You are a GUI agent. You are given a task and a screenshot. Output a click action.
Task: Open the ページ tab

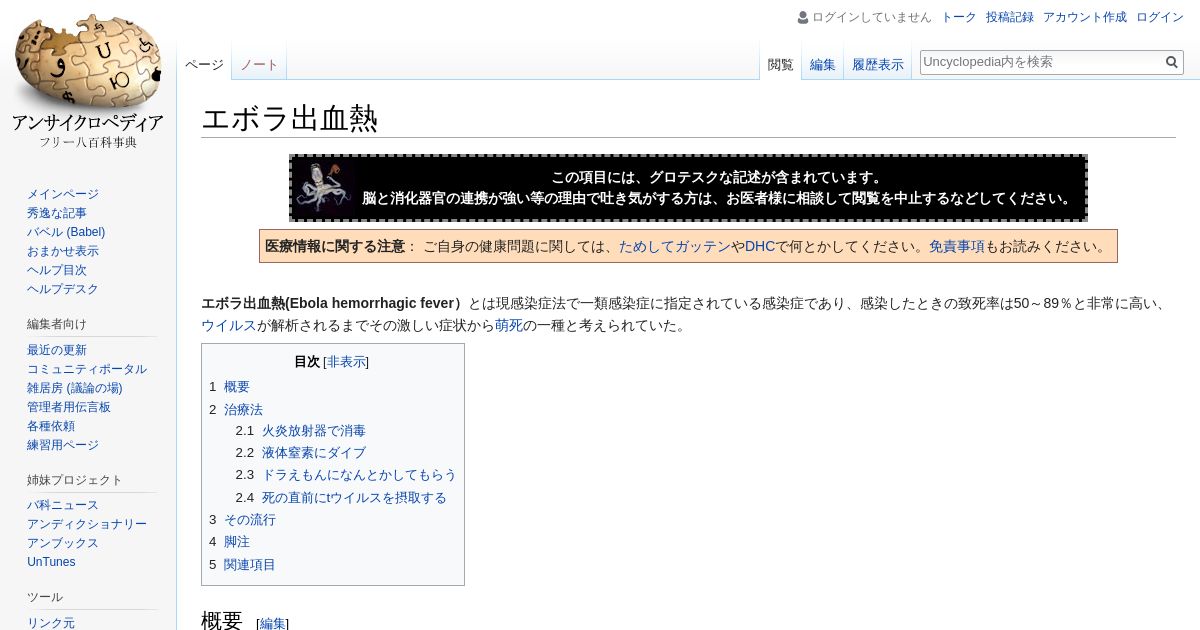coord(204,65)
